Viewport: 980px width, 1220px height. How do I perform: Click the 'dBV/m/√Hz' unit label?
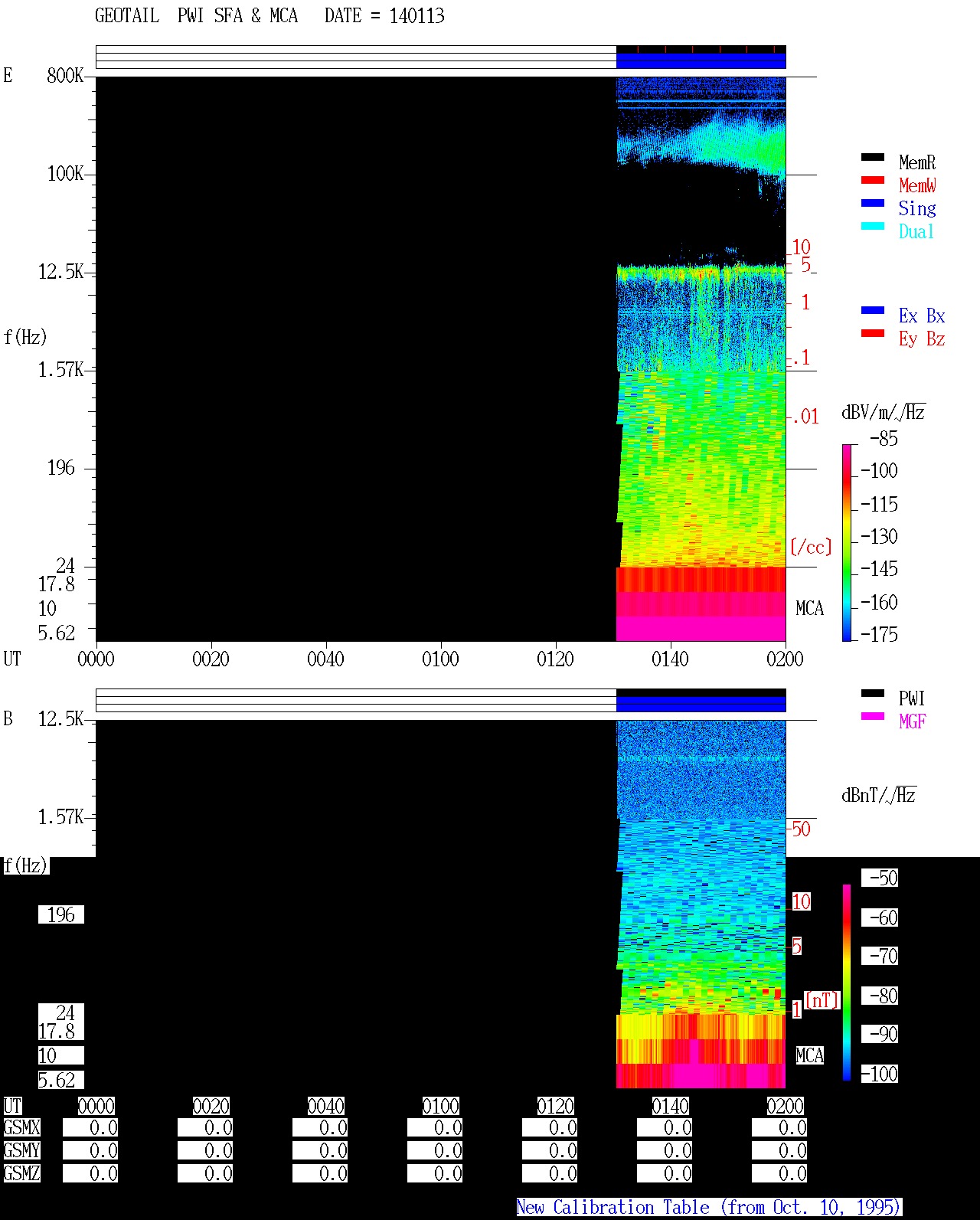[884, 412]
